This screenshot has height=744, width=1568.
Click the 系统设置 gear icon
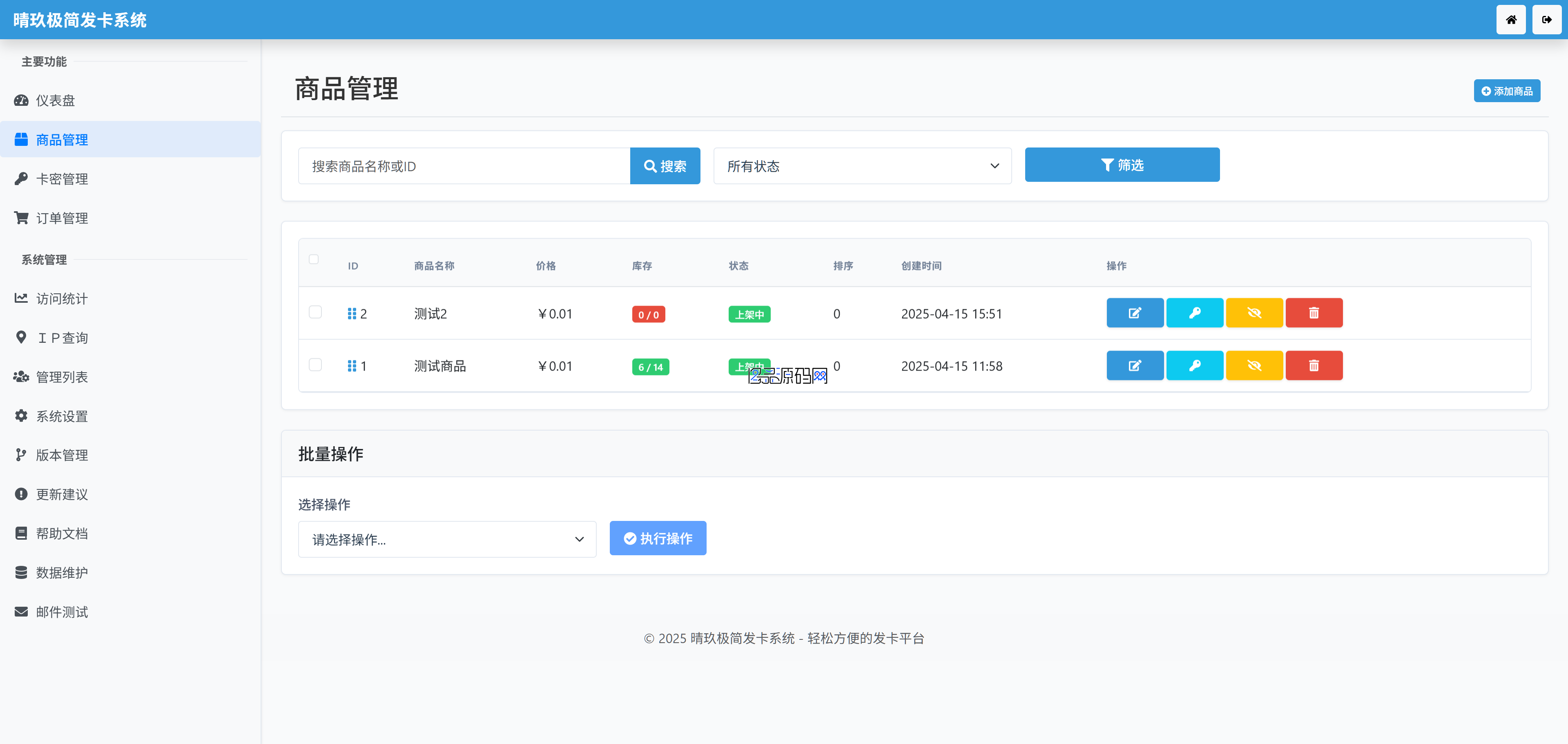[21, 416]
